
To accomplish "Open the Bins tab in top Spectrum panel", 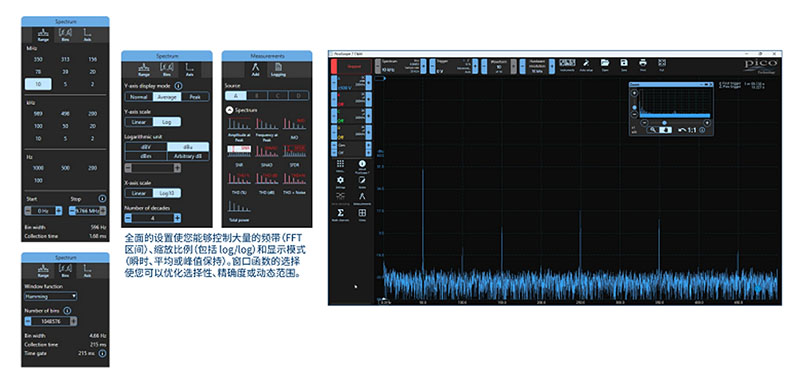I will pyautogui.click(x=66, y=34).
